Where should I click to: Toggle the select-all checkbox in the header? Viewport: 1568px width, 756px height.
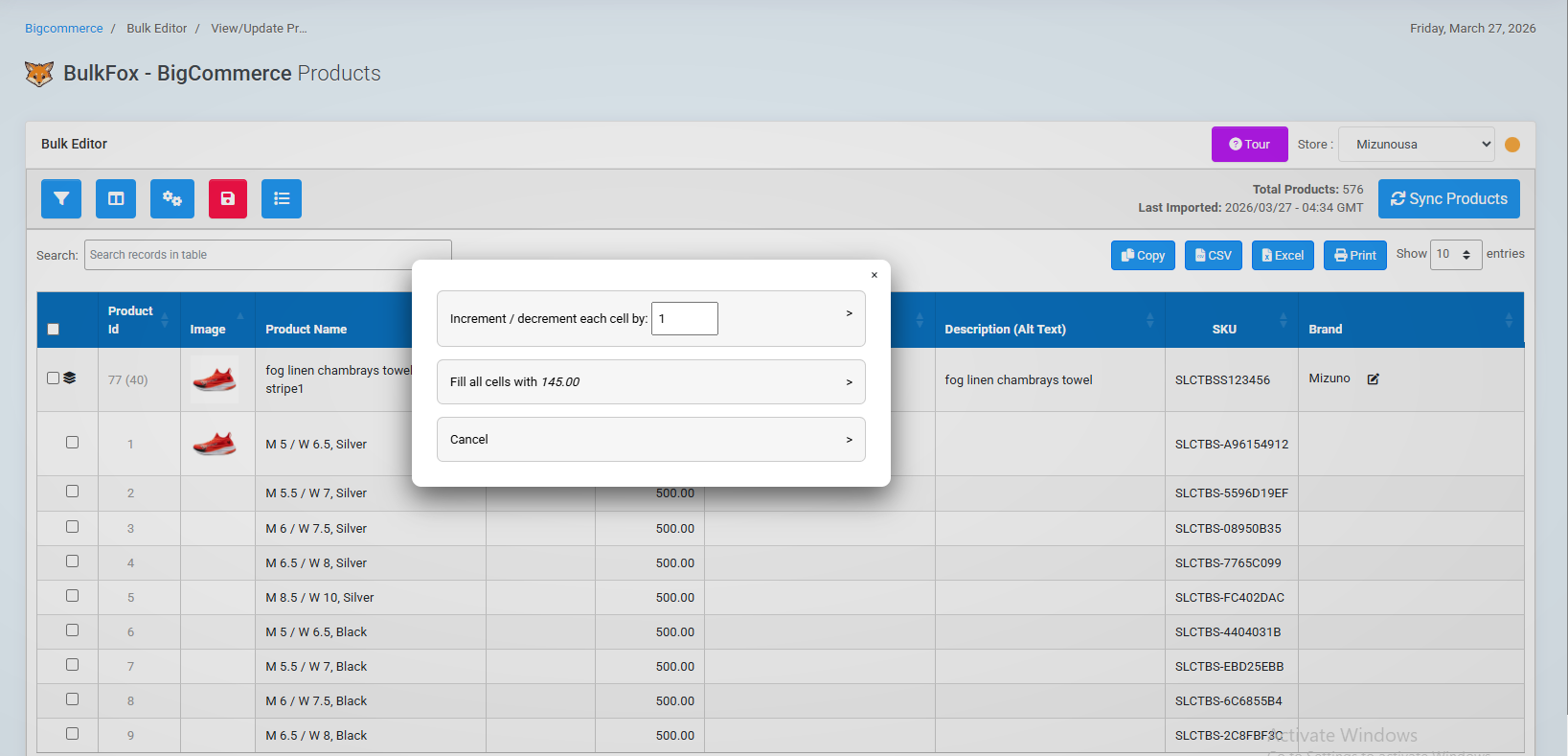click(x=54, y=329)
